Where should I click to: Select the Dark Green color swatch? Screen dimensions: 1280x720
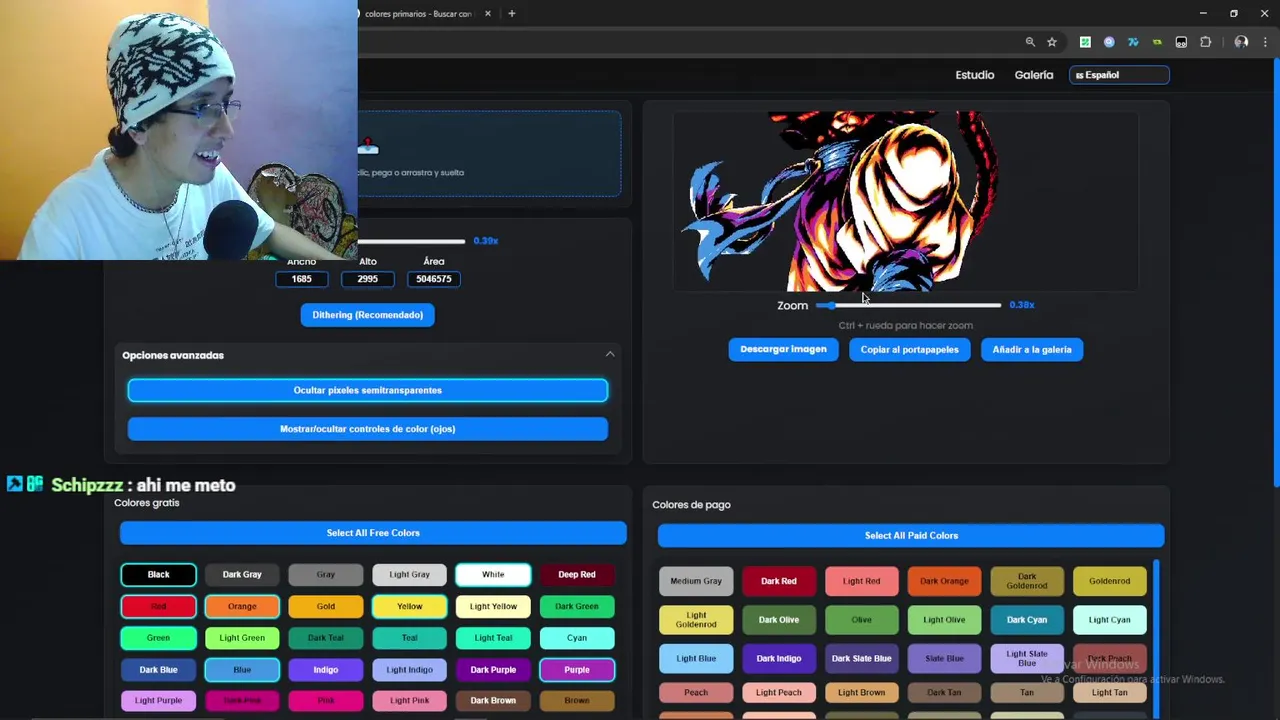click(x=577, y=606)
